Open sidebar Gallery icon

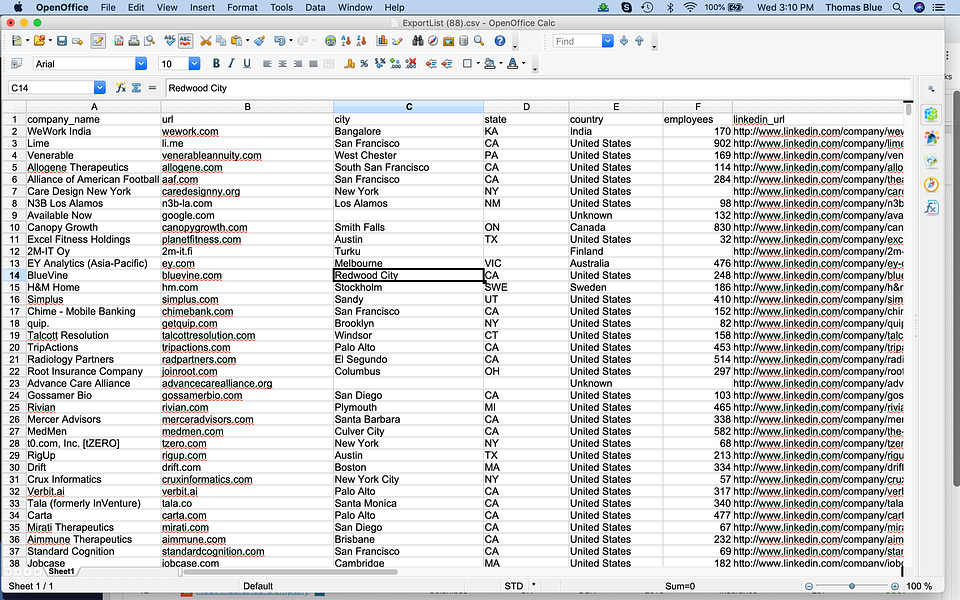pos(931,160)
